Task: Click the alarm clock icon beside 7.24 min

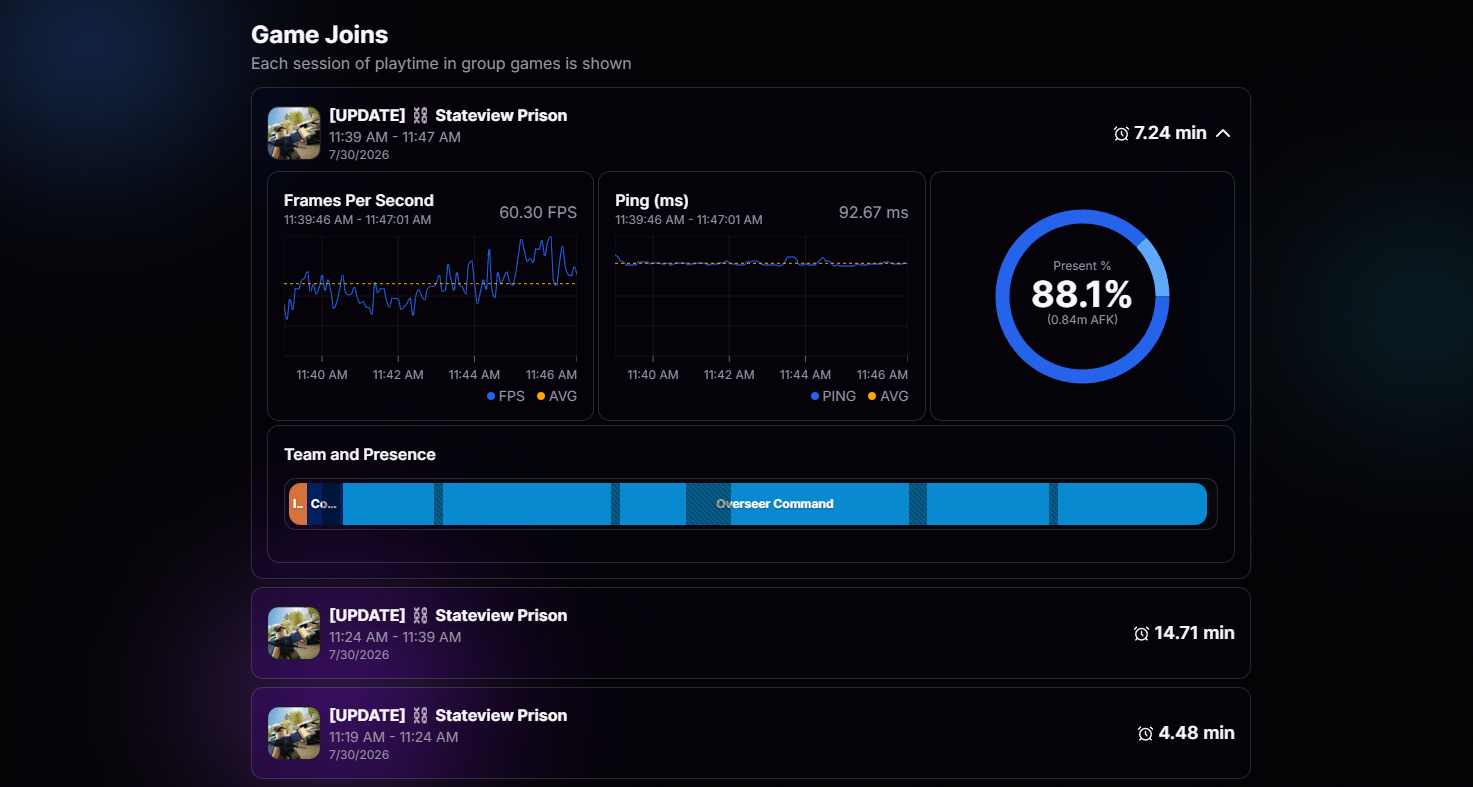Action: click(1121, 133)
